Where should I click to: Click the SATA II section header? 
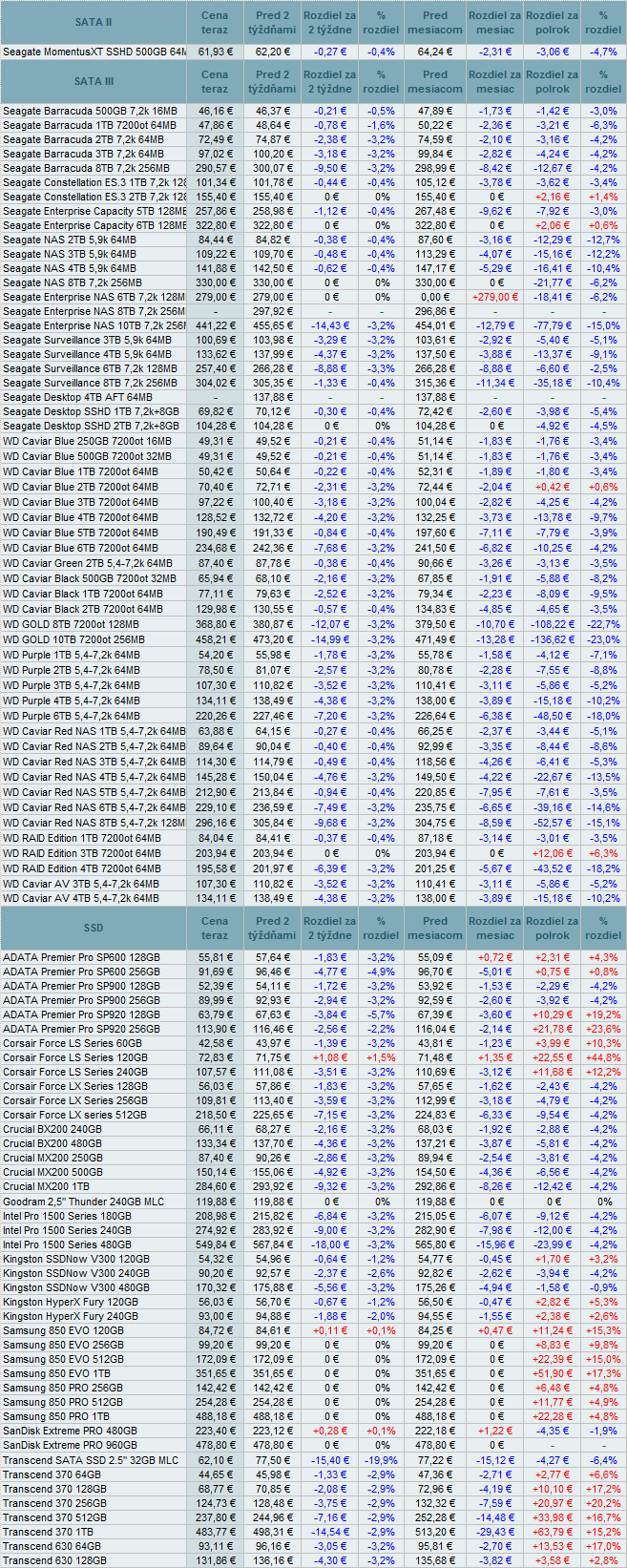click(x=94, y=22)
